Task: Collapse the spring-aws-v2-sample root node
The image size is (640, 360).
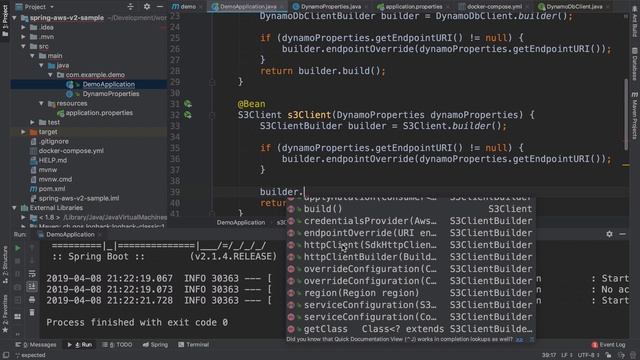Action: (x=14, y=18)
